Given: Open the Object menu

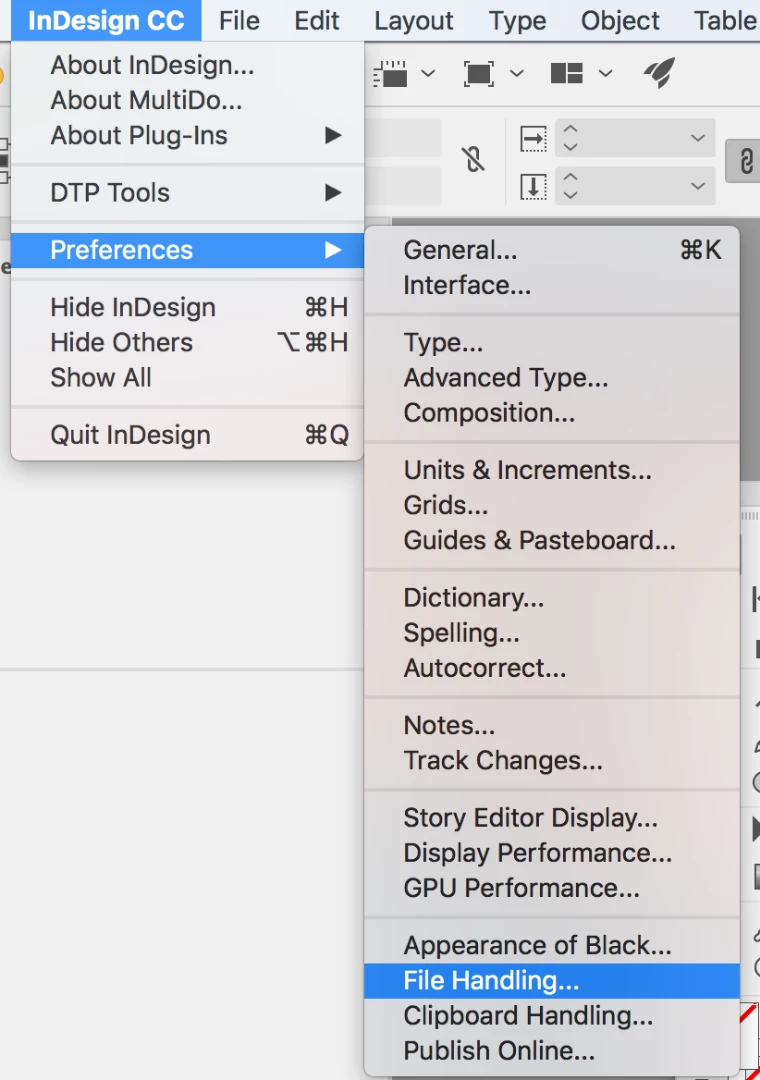Looking at the screenshot, I should tap(619, 21).
